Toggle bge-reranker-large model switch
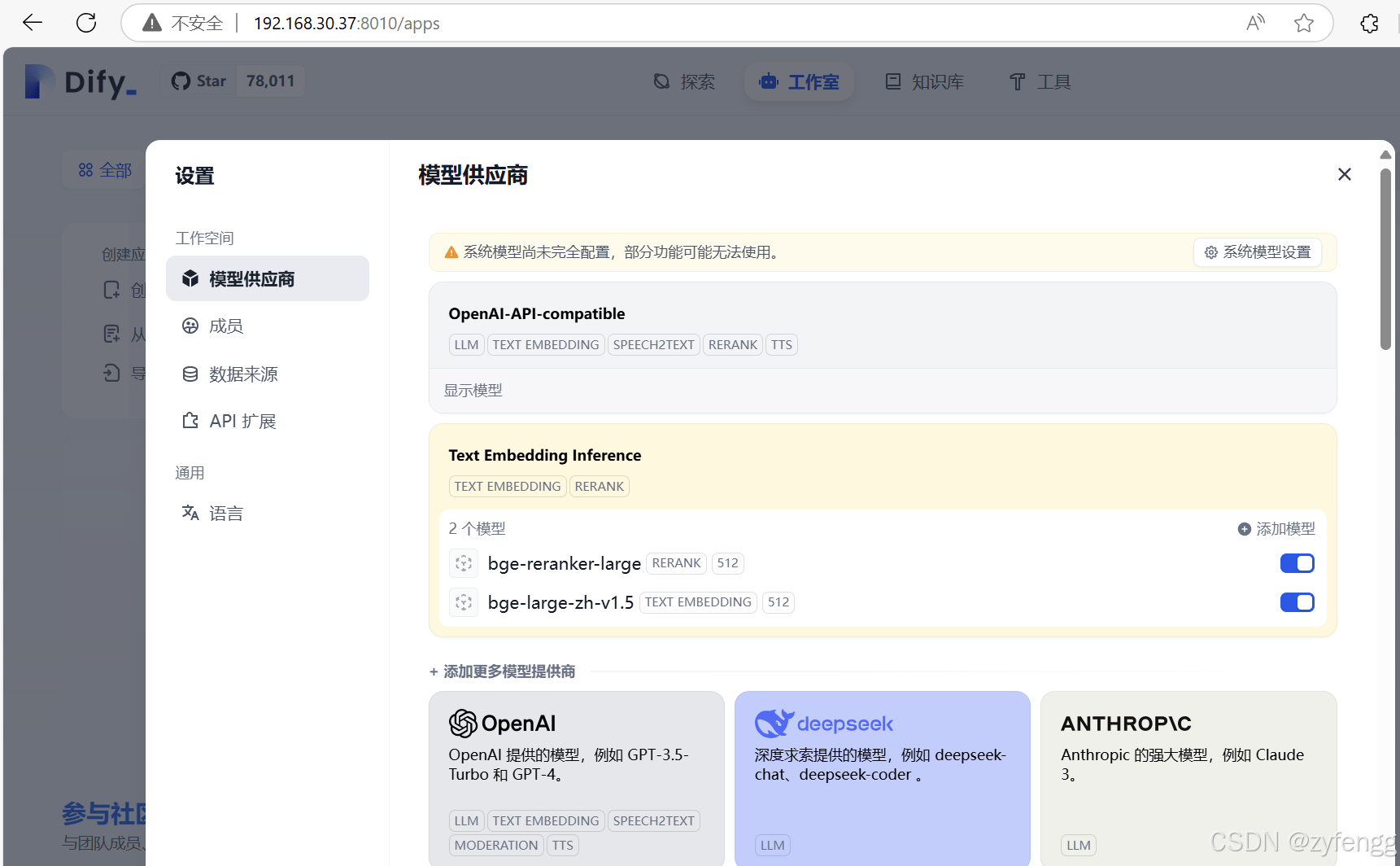The height and width of the screenshot is (866, 1400). click(1298, 563)
